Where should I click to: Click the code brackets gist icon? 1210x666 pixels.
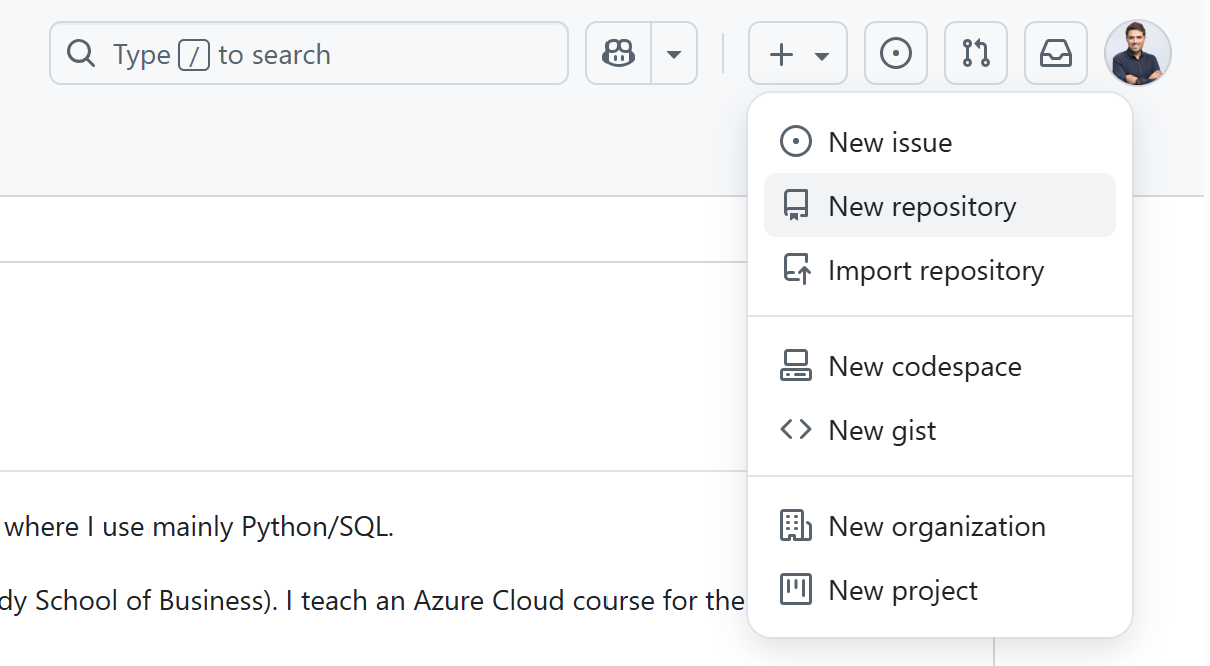[796, 430]
